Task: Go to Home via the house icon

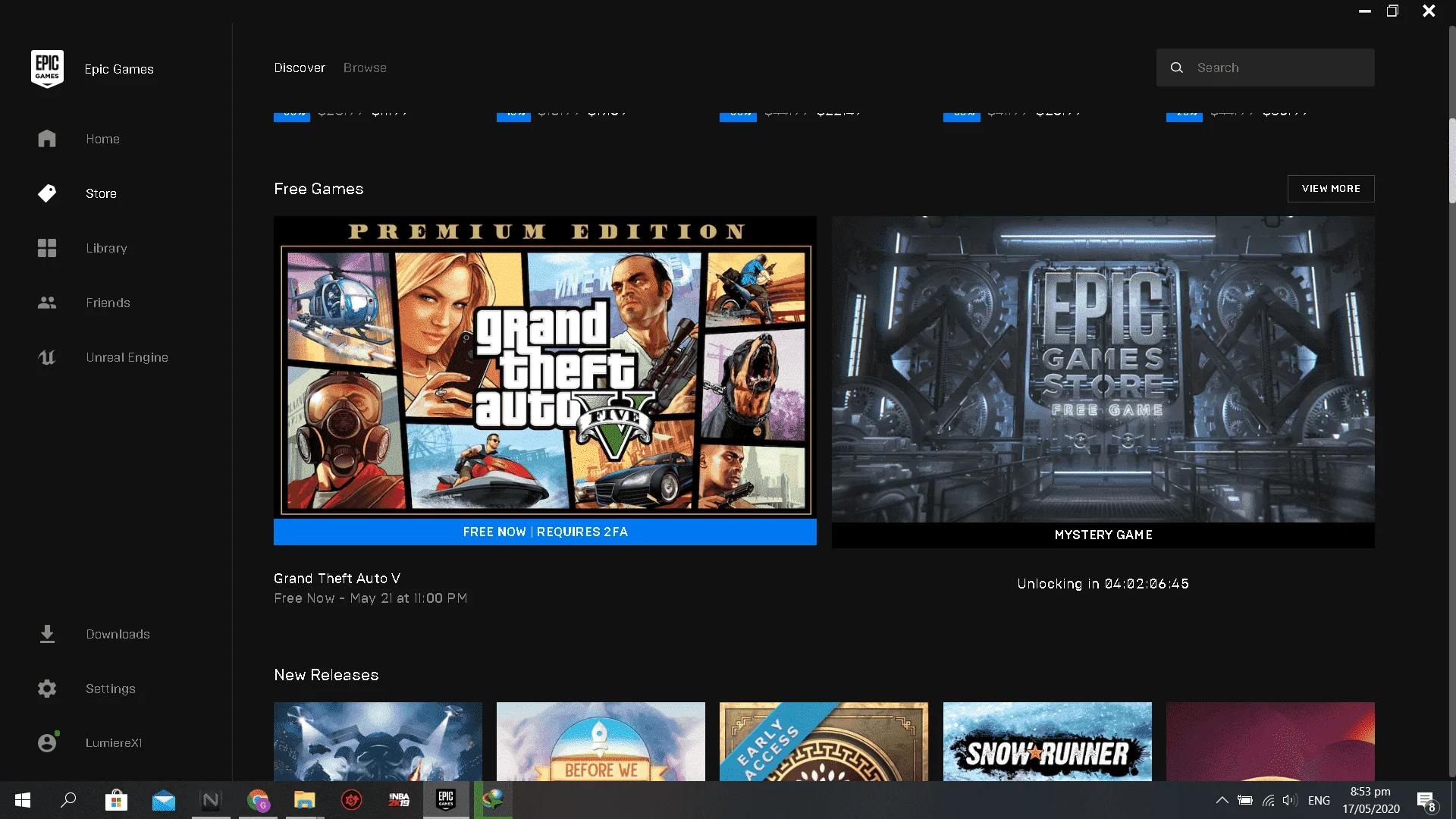Action: (x=47, y=139)
